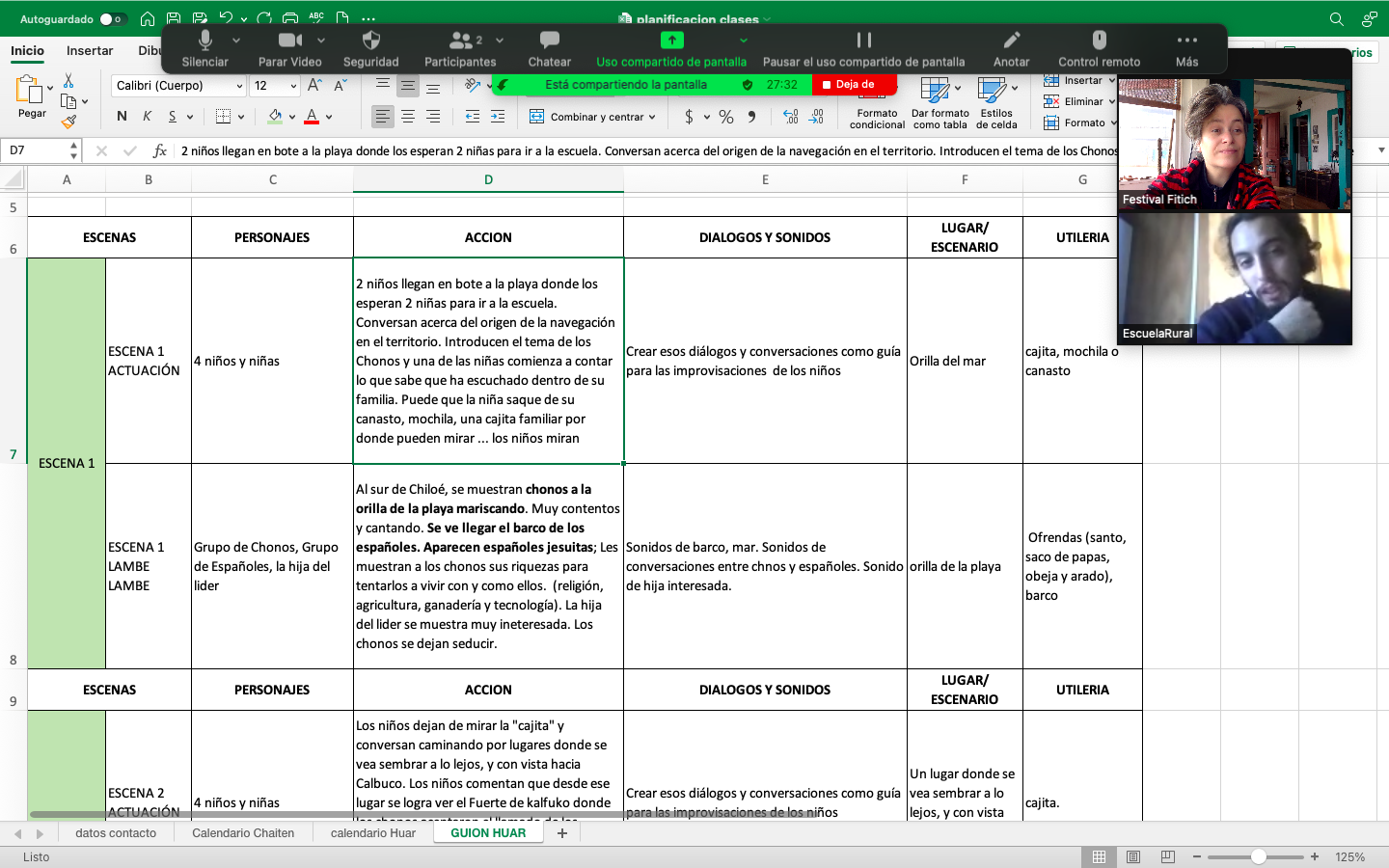Add a new sheet with plus button
The height and width of the screenshot is (868, 1389).
click(x=562, y=833)
